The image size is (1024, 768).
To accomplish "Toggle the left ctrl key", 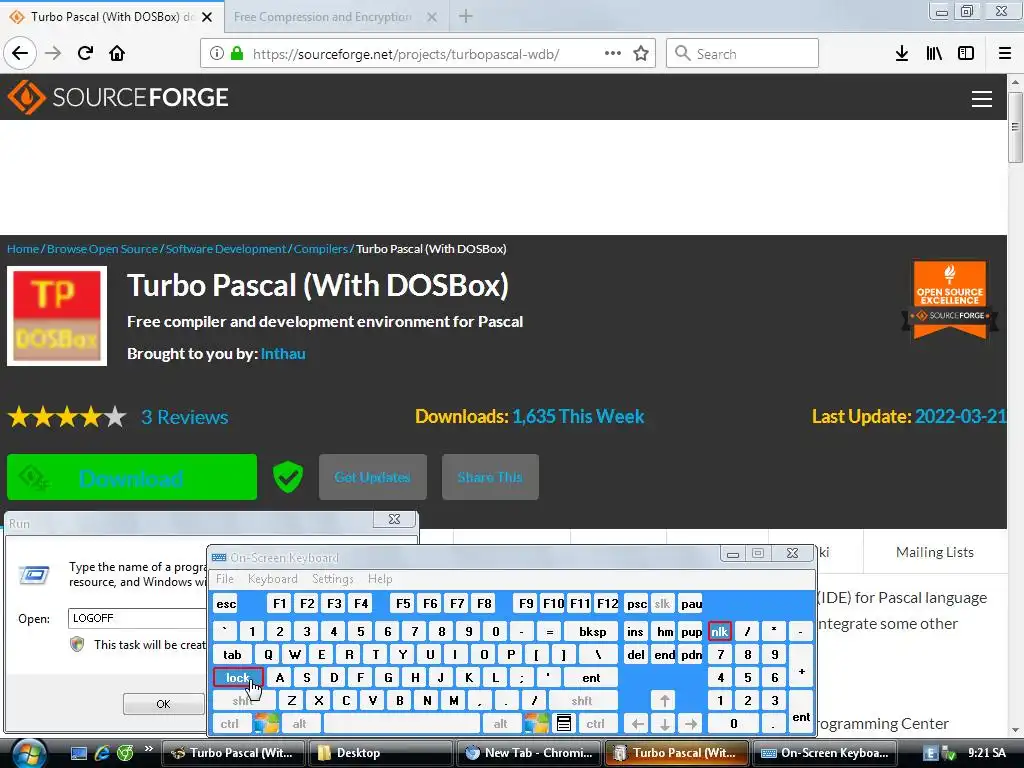I will pyautogui.click(x=230, y=724).
